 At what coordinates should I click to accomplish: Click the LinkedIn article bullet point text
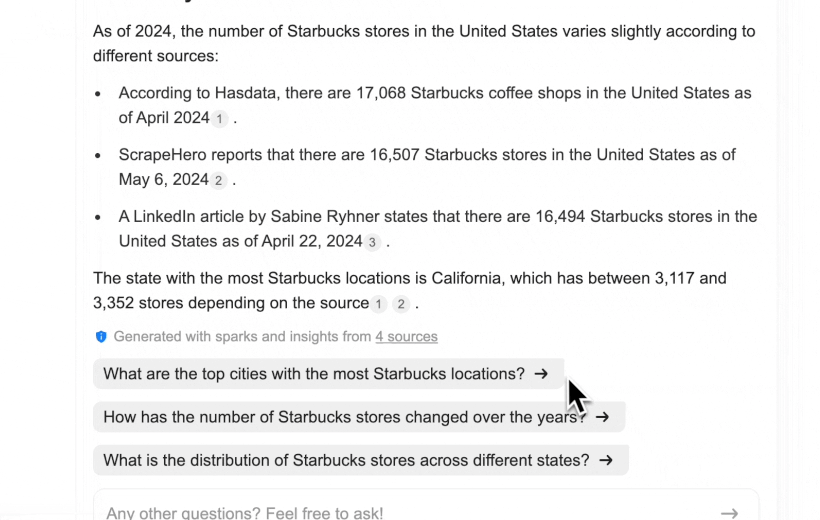[x=437, y=217]
